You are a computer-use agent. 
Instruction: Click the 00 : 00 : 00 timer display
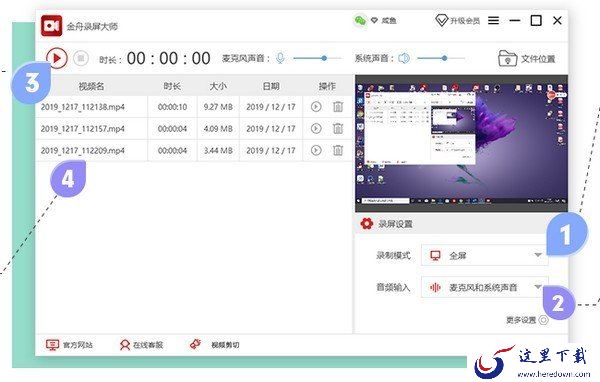click(169, 59)
